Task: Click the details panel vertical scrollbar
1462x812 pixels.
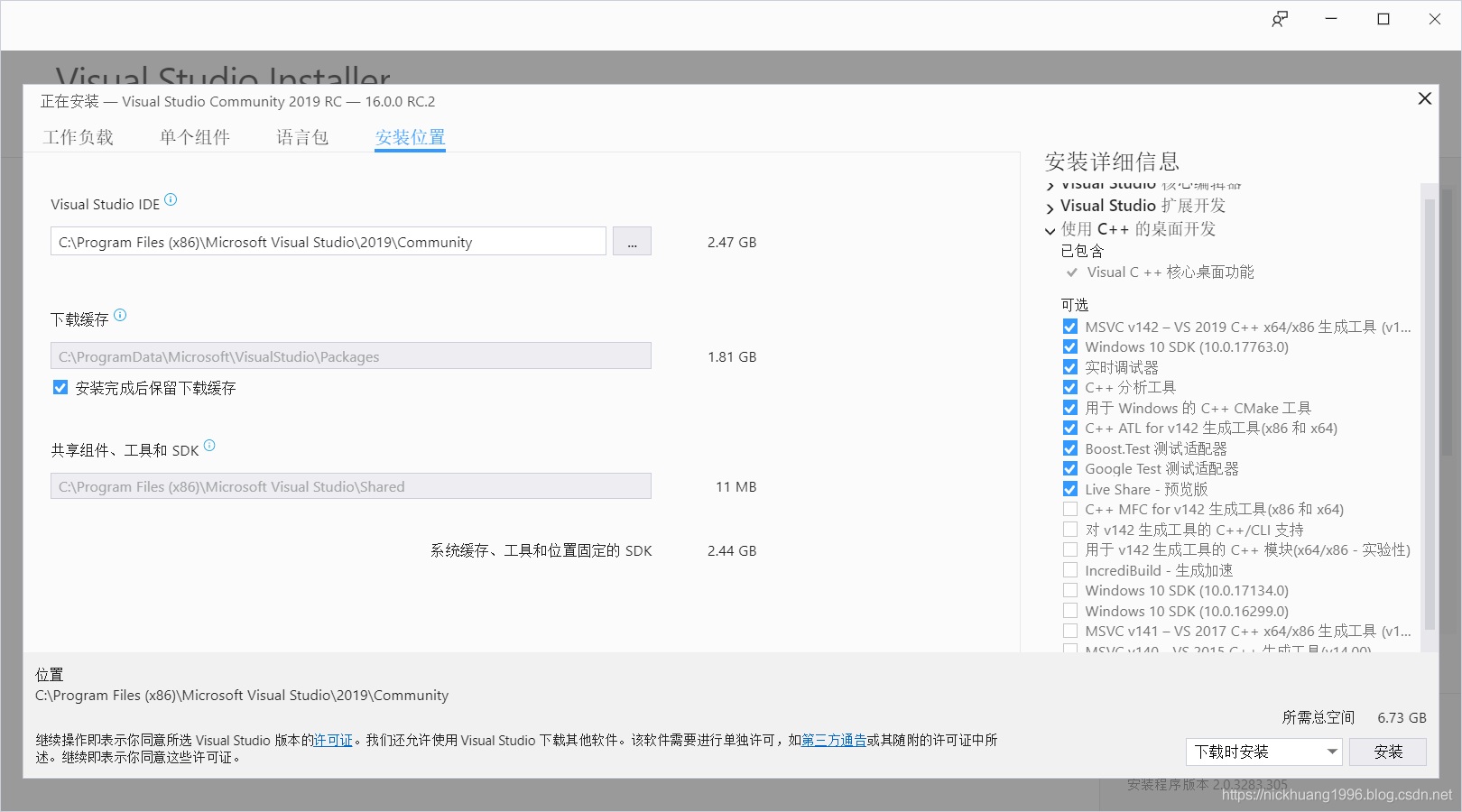Action: point(1430,415)
